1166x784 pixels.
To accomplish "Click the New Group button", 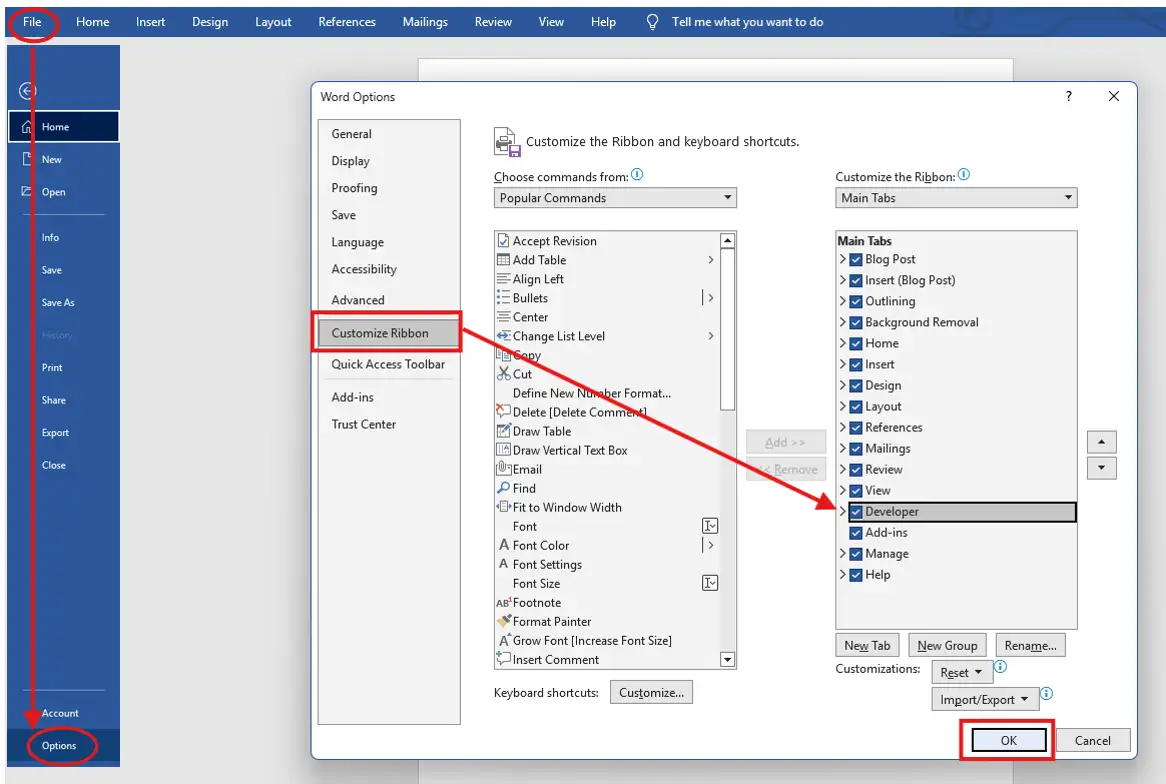I will click(947, 644).
